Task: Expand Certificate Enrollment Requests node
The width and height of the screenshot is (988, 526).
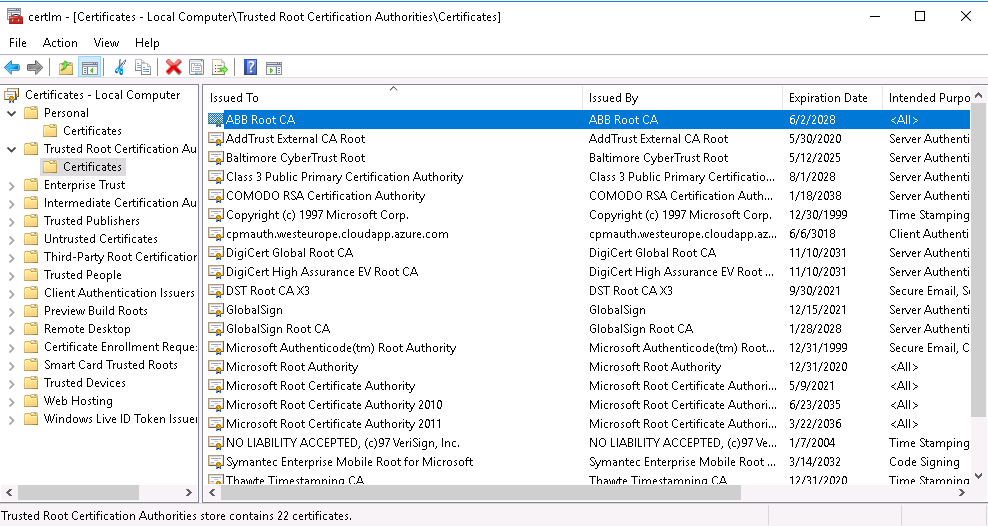Action: coord(11,348)
